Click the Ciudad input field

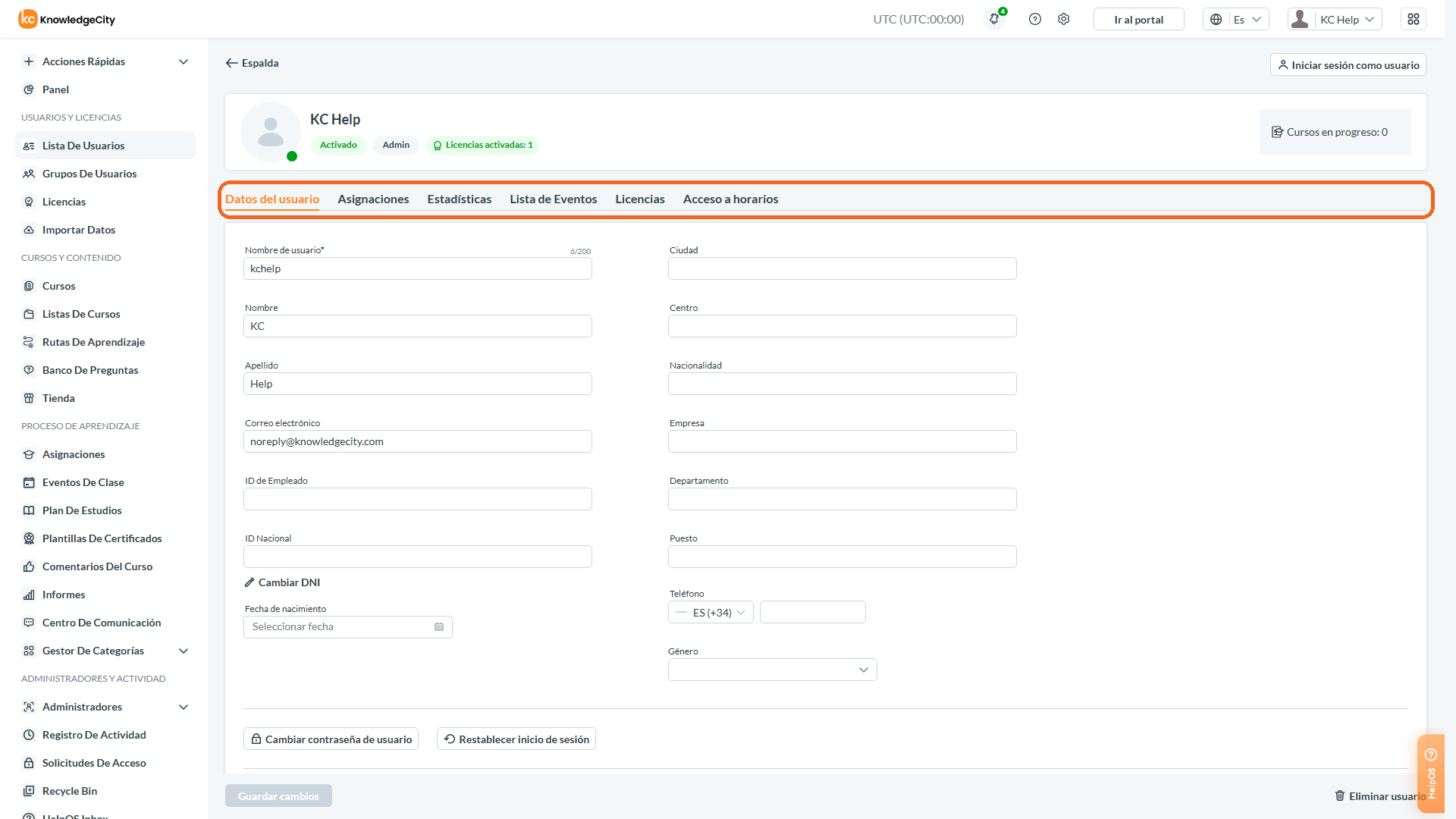click(x=843, y=268)
